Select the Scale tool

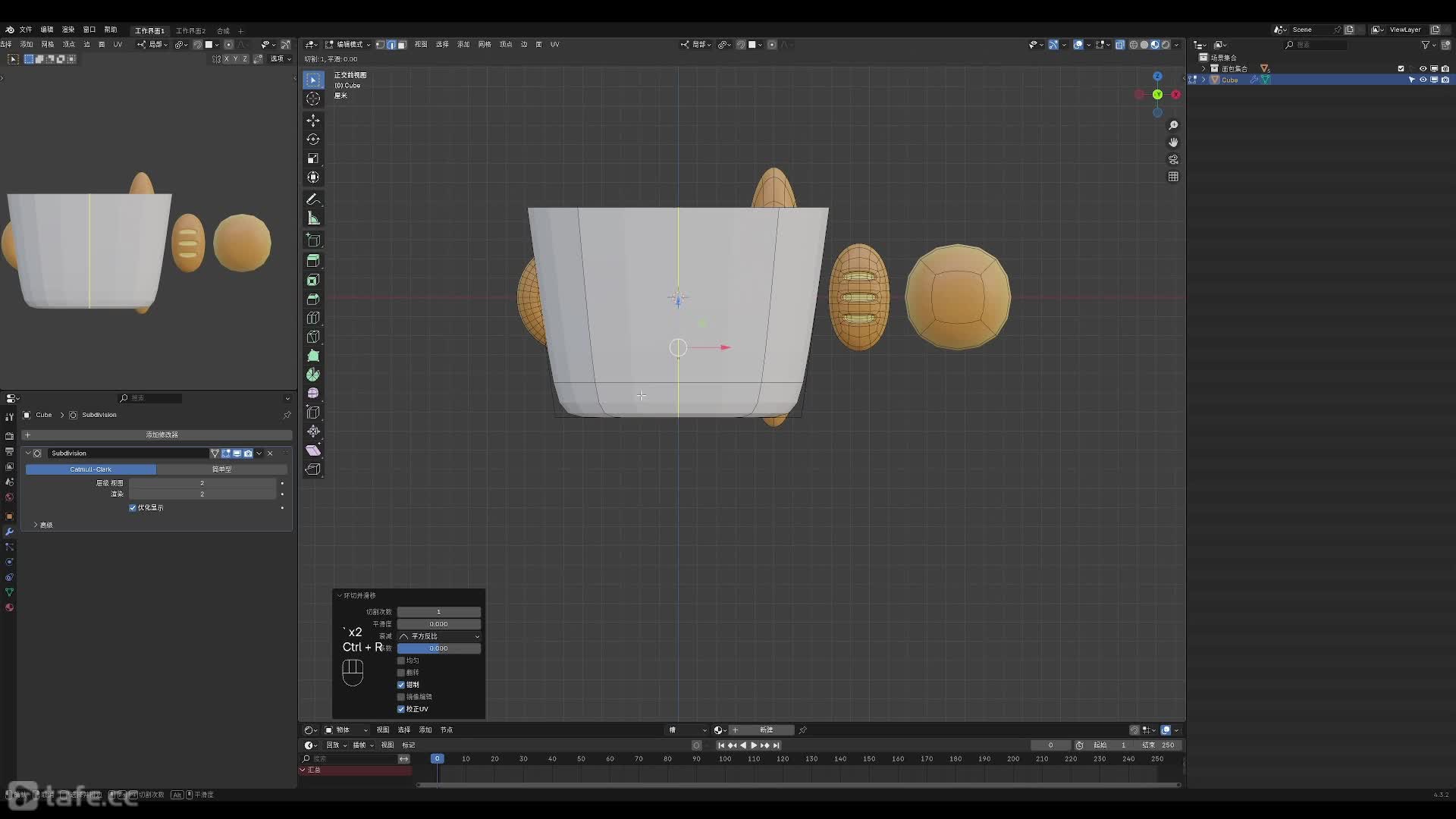click(x=313, y=158)
